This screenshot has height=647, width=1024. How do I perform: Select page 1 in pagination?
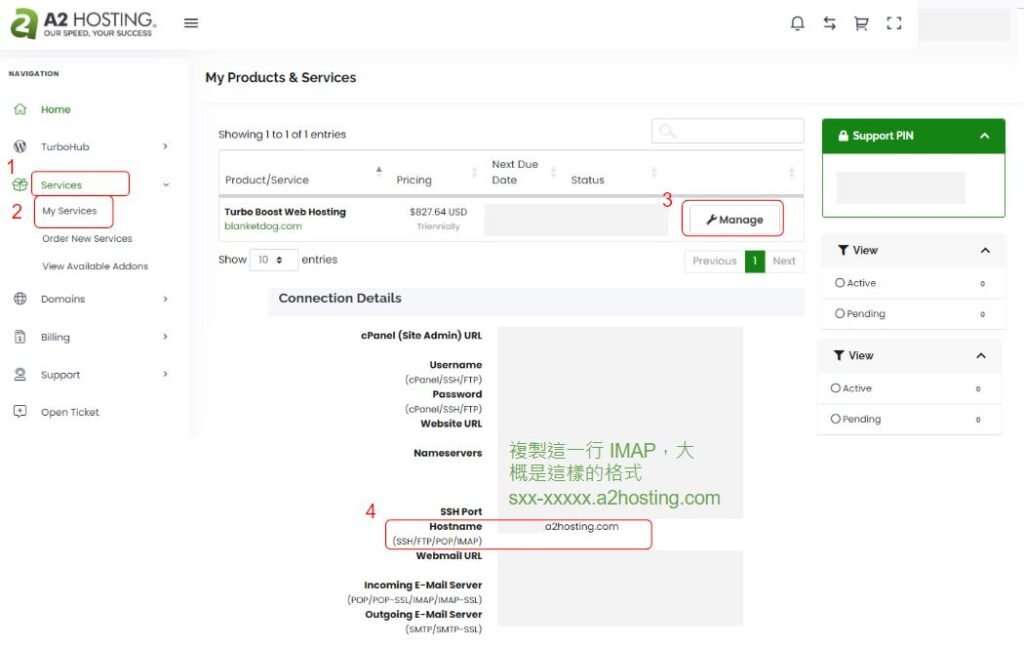754,260
